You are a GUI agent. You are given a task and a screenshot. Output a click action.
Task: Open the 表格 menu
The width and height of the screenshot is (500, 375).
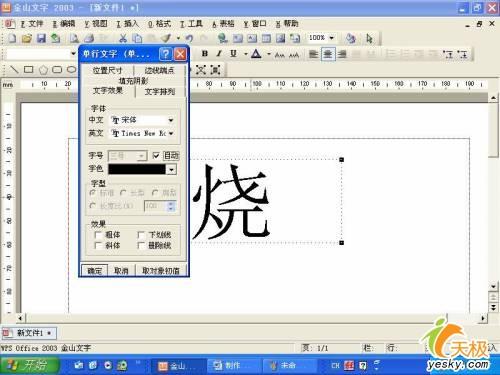[x=223, y=24]
